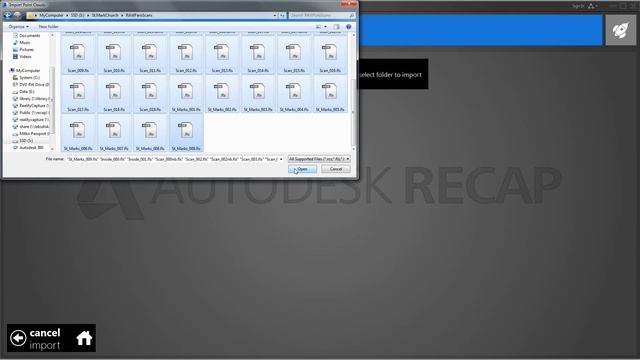Select the Scan_017.fls file icon

click(78, 92)
